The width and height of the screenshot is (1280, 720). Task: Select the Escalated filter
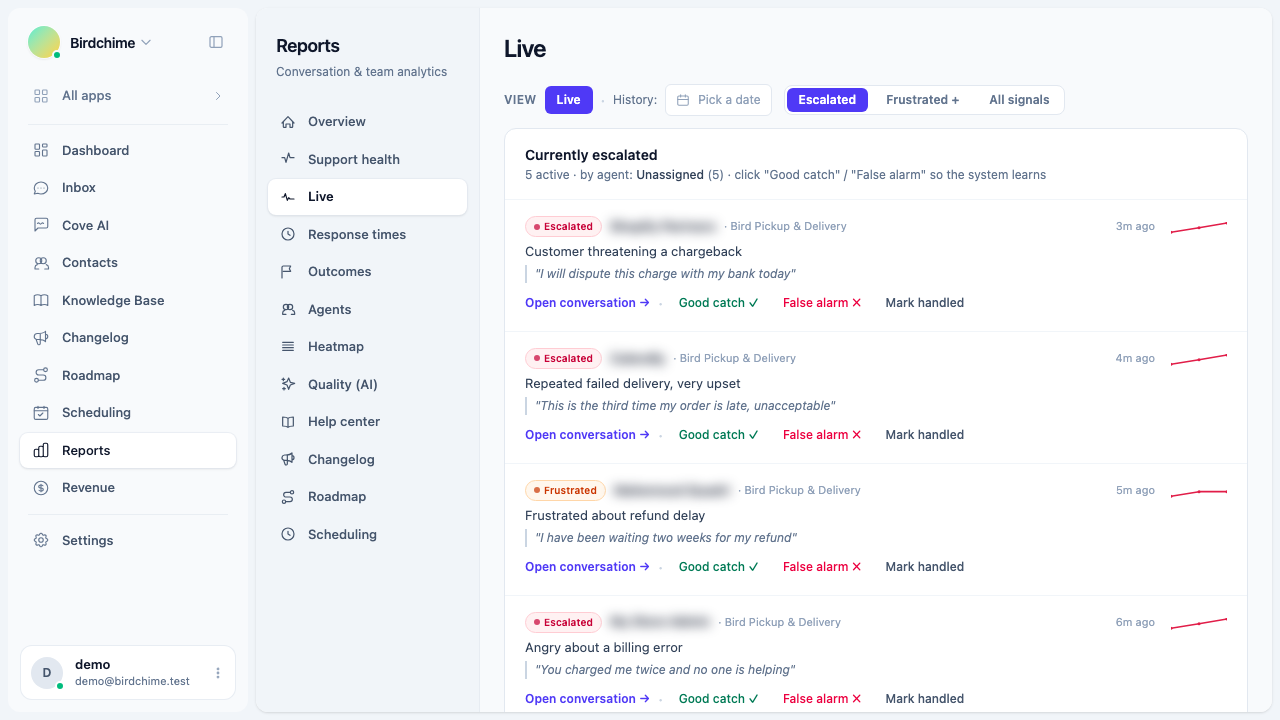pyautogui.click(x=827, y=100)
